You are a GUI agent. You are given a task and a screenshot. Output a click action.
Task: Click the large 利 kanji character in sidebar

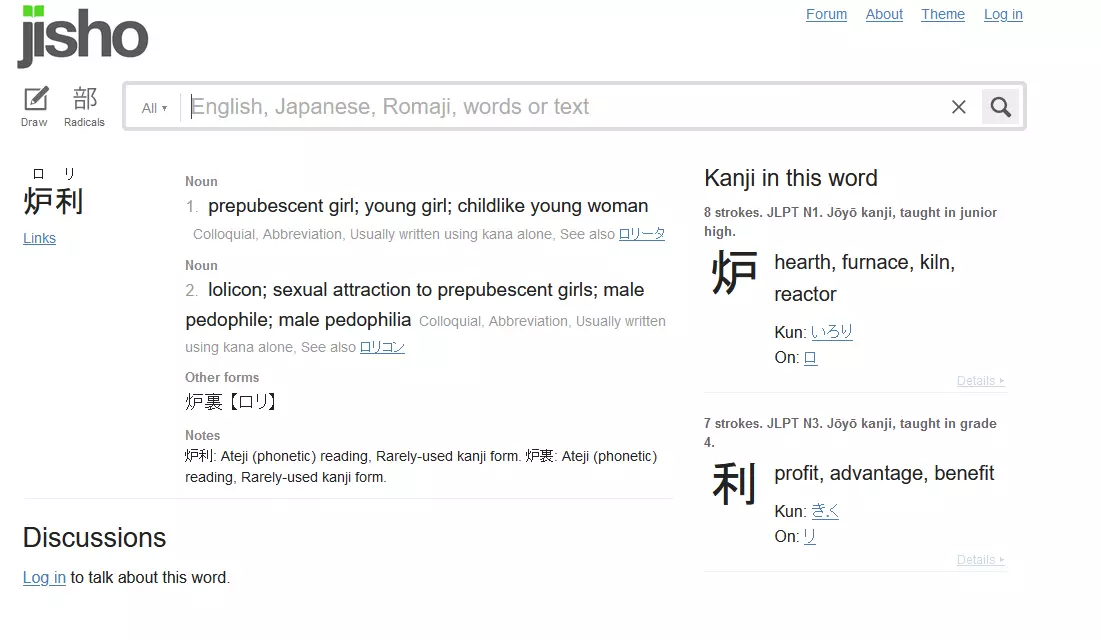tap(734, 483)
